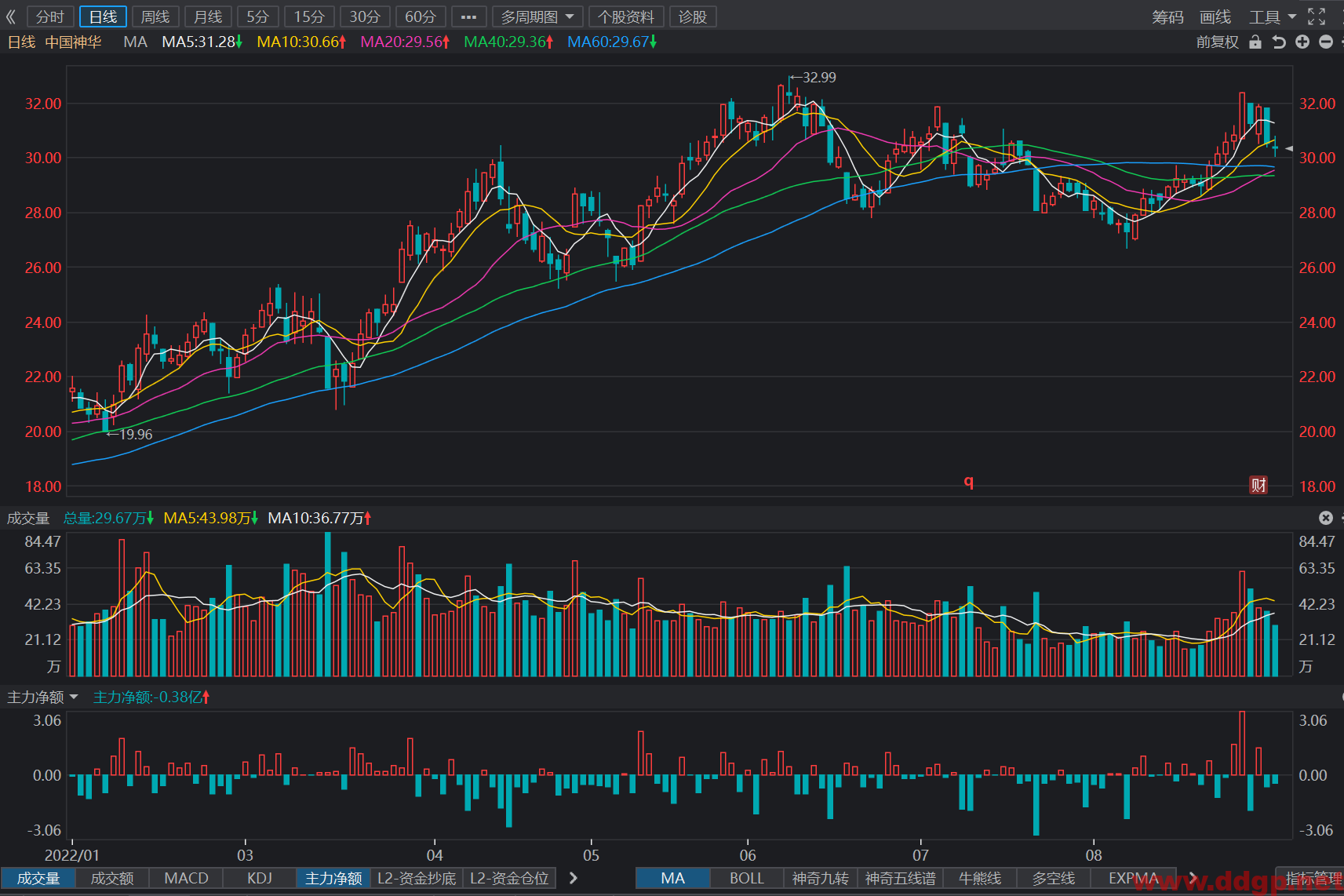Show more indicator tabs after L2-资金合位
The width and height of the screenshot is (1344, 896).
click(x=574, y=878)
